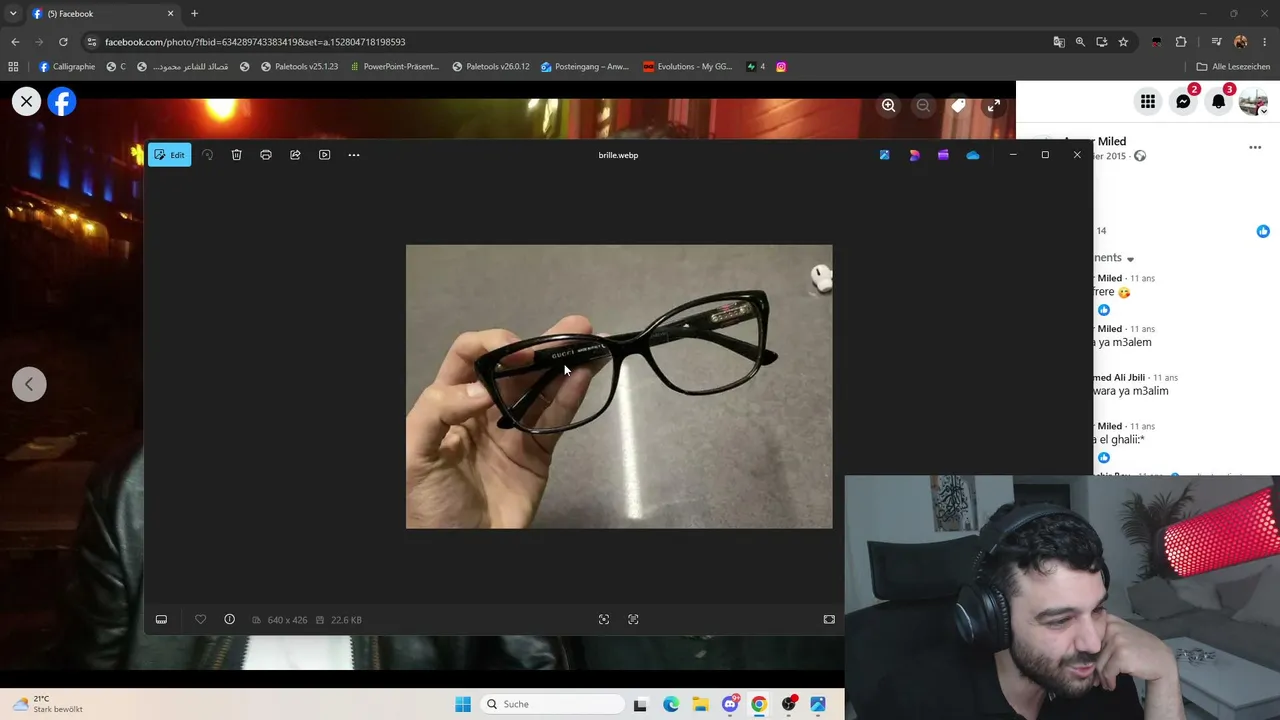Screen dimensions: 1280x720
Task: Open the Instagram bookmark icon
Action: click(x=781, y=67)
